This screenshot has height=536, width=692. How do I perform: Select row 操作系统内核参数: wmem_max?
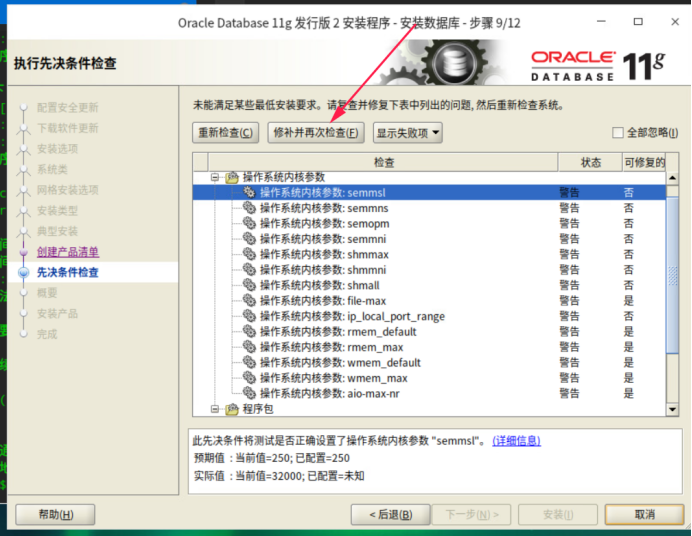(x=429, y=378)
